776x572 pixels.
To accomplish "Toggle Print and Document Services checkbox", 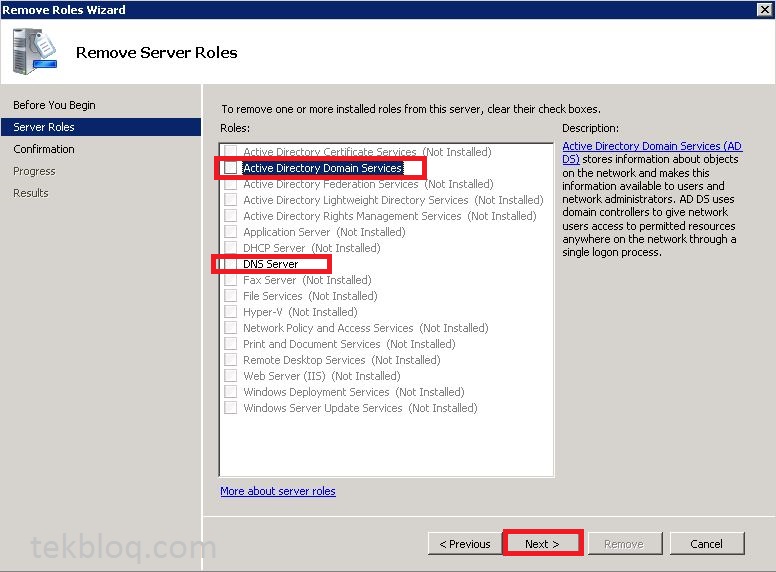I will click(x=231, y=343).
